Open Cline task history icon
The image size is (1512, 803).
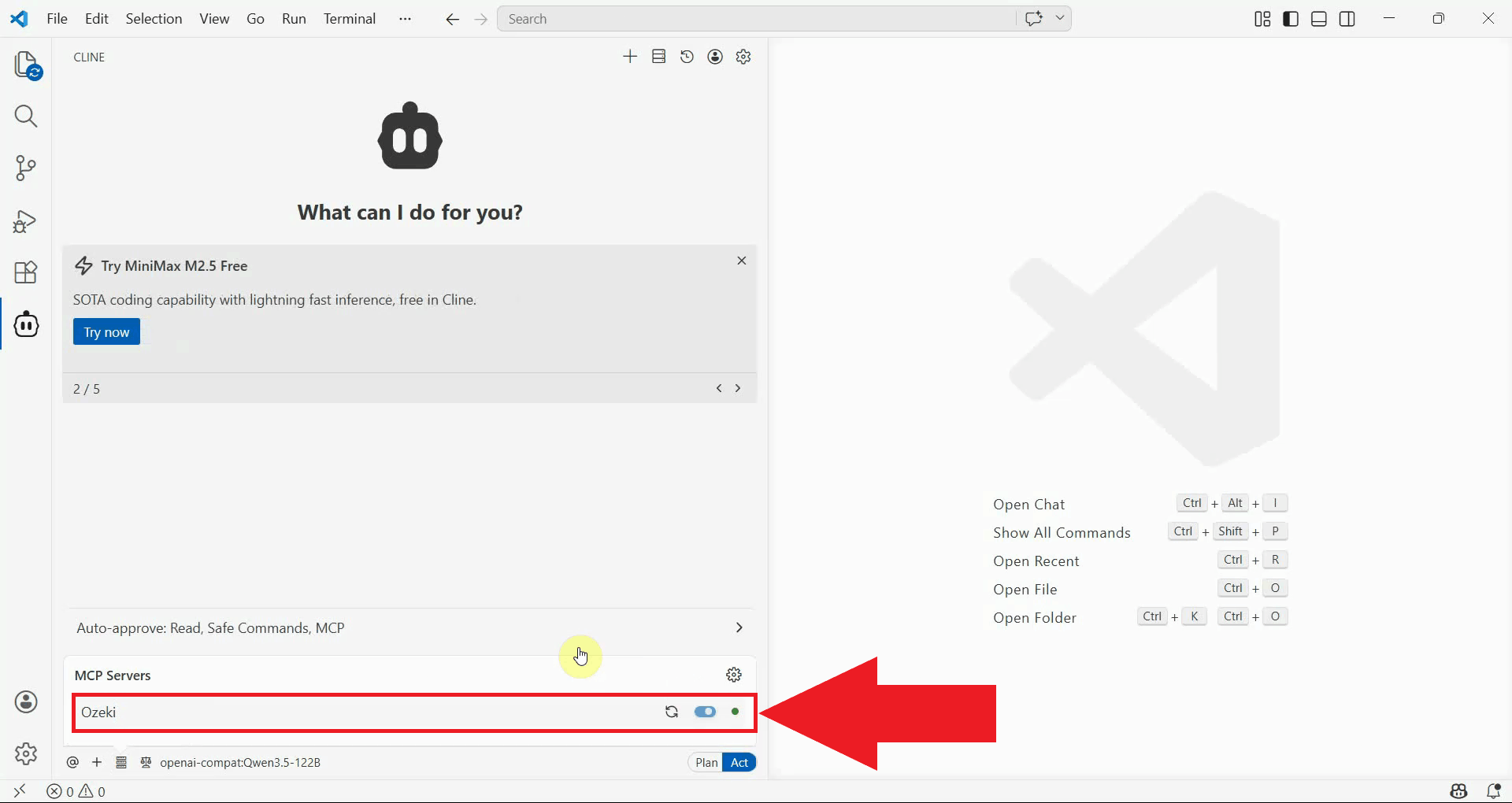pyautogui.click(x=687, y=57)
